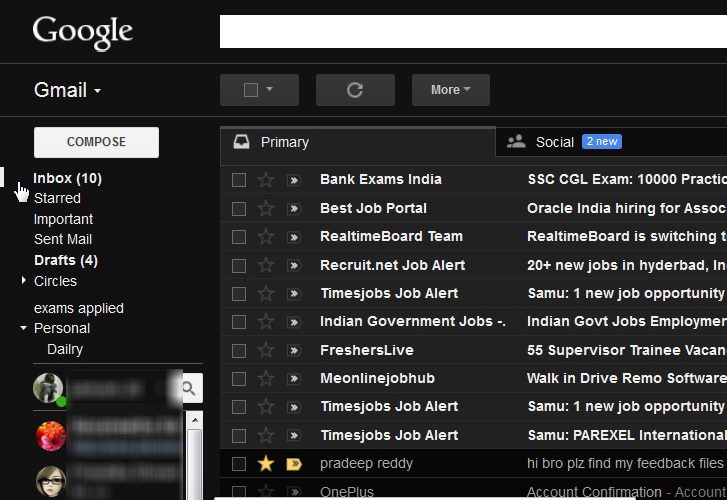This screenshot has width=727, height=500.
Task: Star the FreshersLive email
Action: pyautogui.click(x=266, y=350)
